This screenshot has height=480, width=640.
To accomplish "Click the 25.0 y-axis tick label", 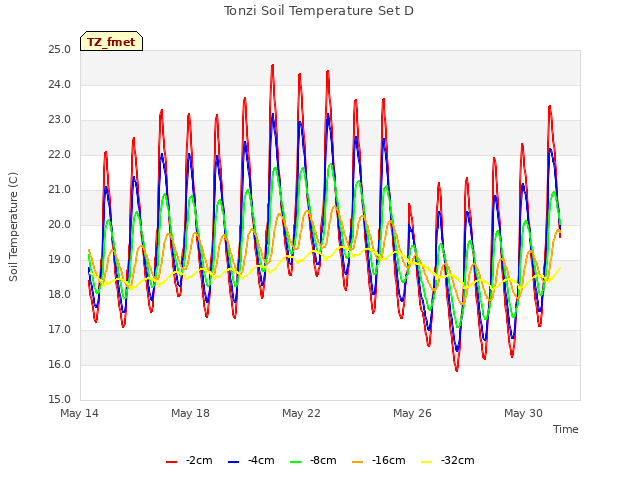I will pos(60,50).
